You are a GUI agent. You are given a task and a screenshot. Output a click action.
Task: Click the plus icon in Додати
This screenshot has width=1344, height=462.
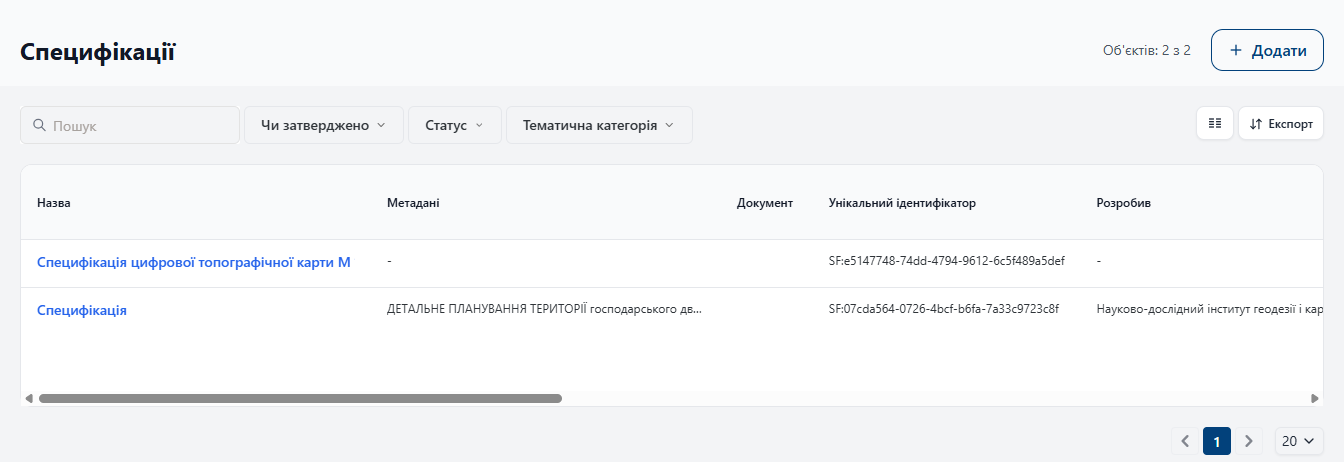pyautogui.click(x=1236, y=50)
